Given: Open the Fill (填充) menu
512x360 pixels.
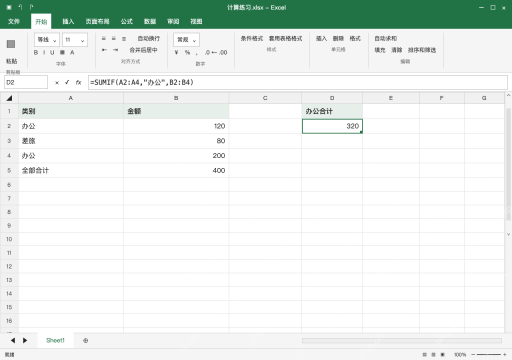Looking at the screenshot, I should click(x=380, y=50).
